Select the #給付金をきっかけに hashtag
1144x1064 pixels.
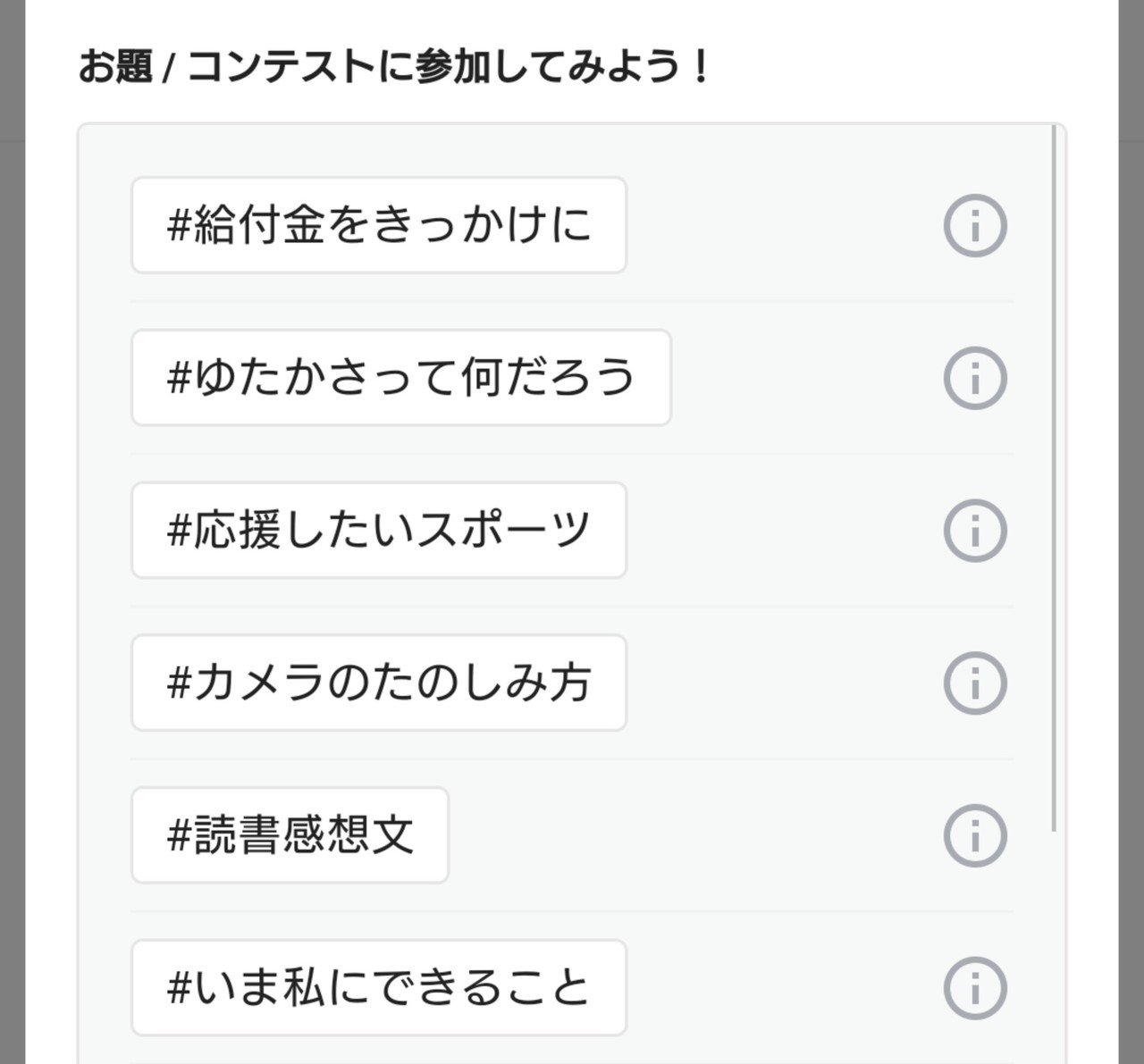point(379,225)
